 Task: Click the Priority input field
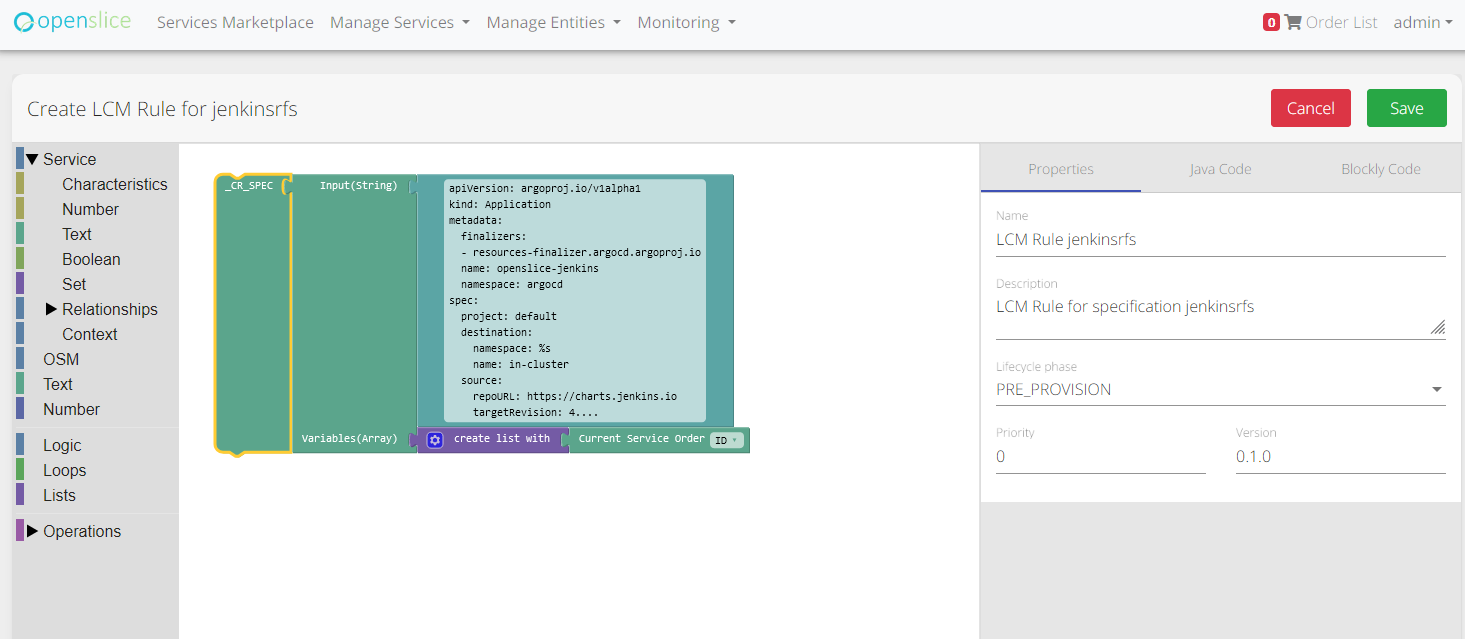1100,457
